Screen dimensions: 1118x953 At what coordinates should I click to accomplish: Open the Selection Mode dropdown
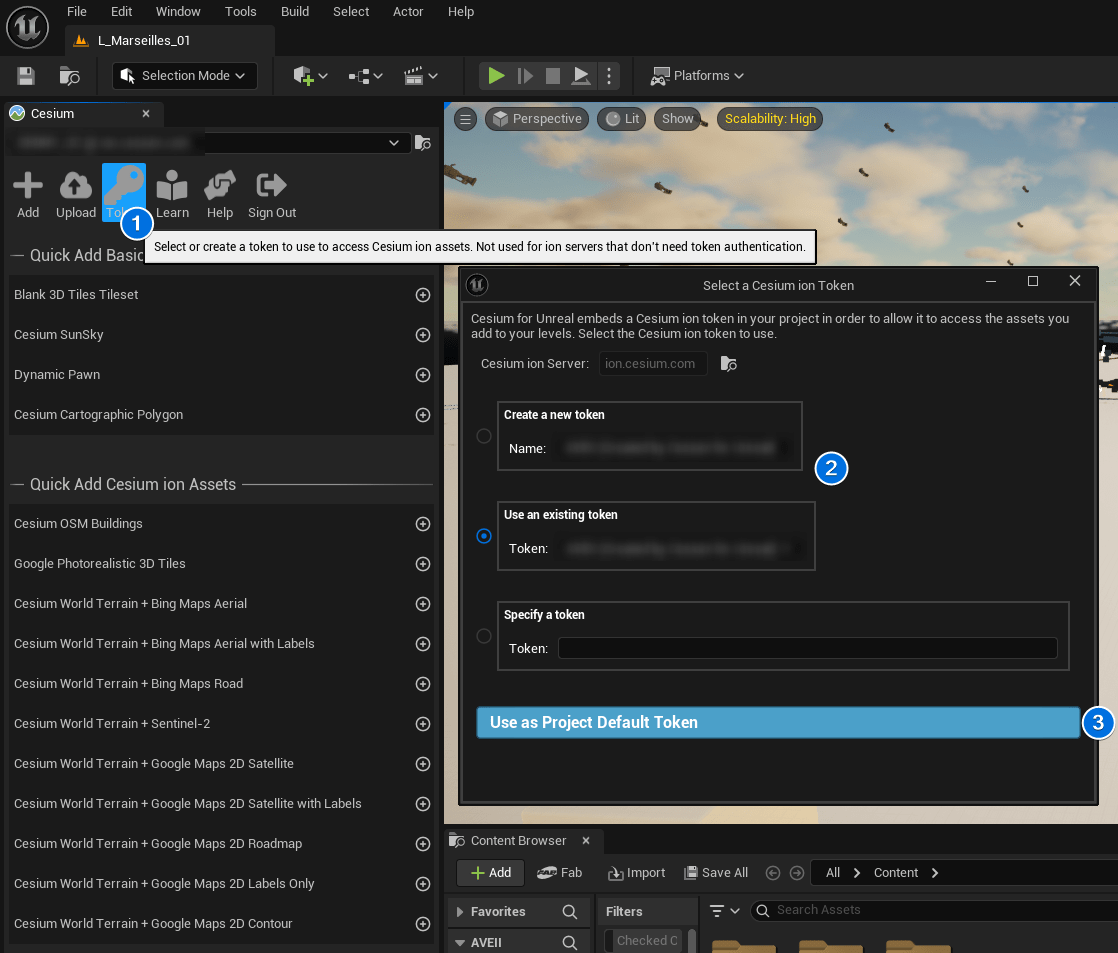click(185, 76)
